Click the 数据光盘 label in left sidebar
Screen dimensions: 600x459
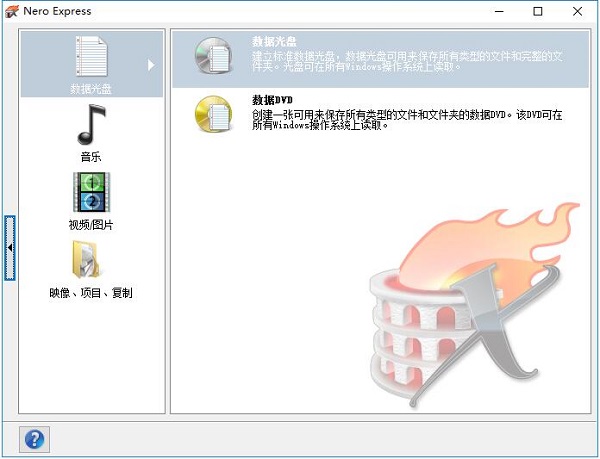coord(91,89)
